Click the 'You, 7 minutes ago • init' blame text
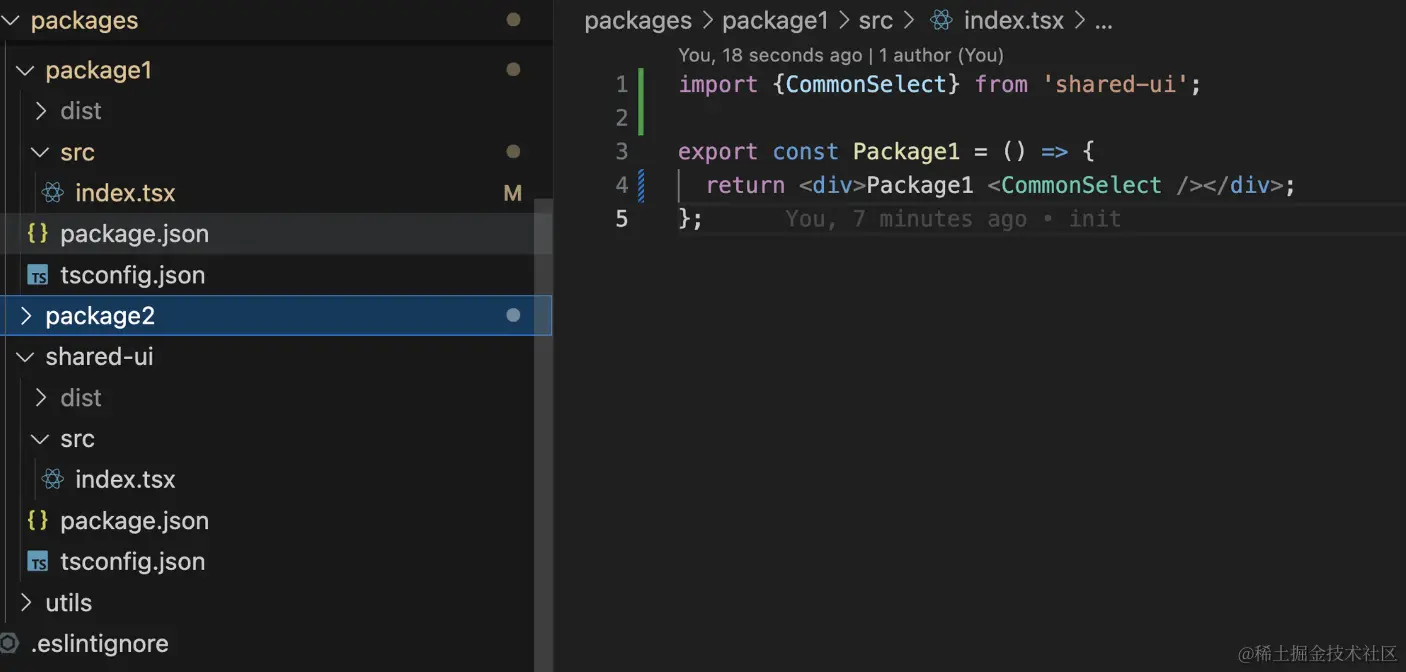This screenshot has height=672, width=1406. coord(953,219)
